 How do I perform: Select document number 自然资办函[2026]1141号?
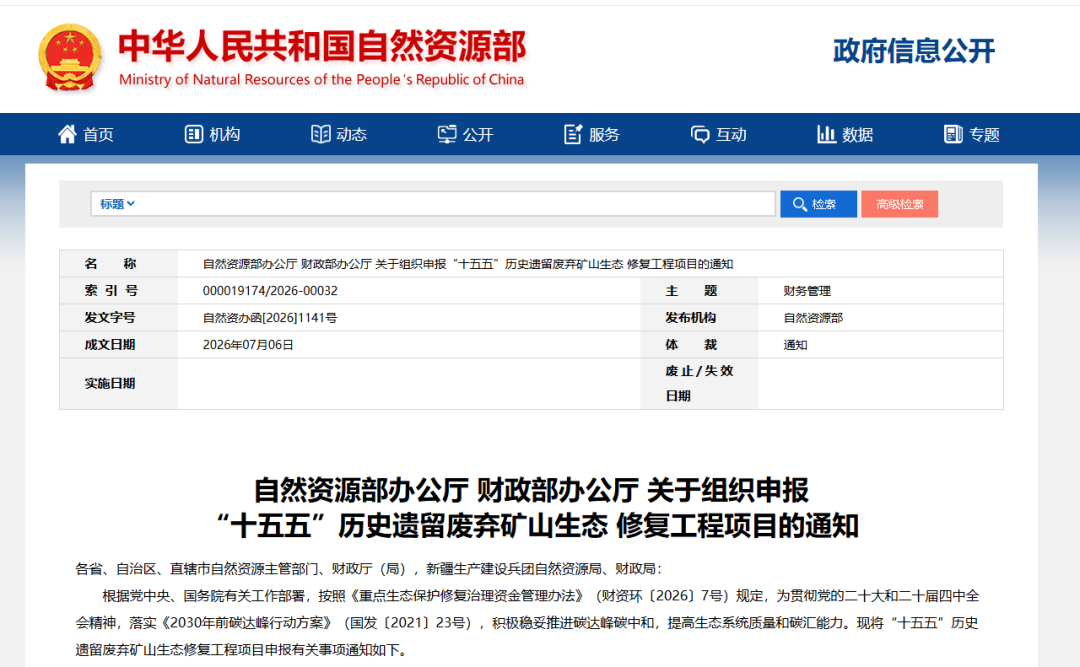270,318
